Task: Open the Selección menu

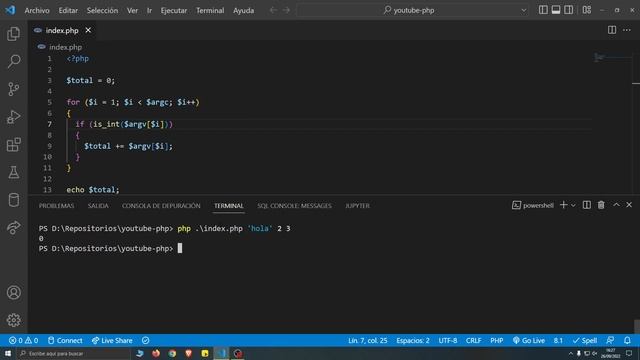Action: coord(102,10)
